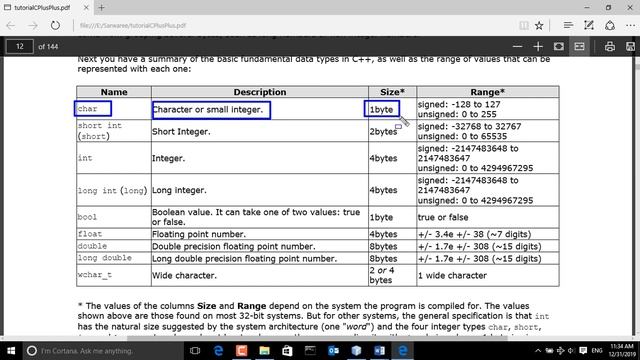Open a new tab with plus button
This screenshot has width=640, height=360.
coord(101,7)
